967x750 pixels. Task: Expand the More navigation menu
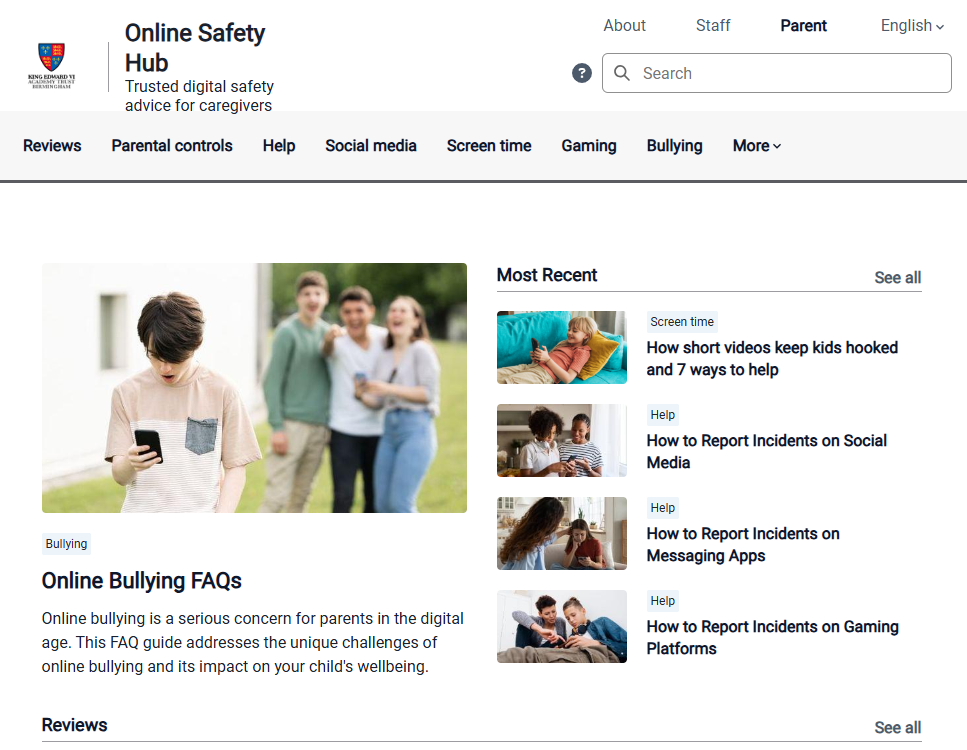756,146
